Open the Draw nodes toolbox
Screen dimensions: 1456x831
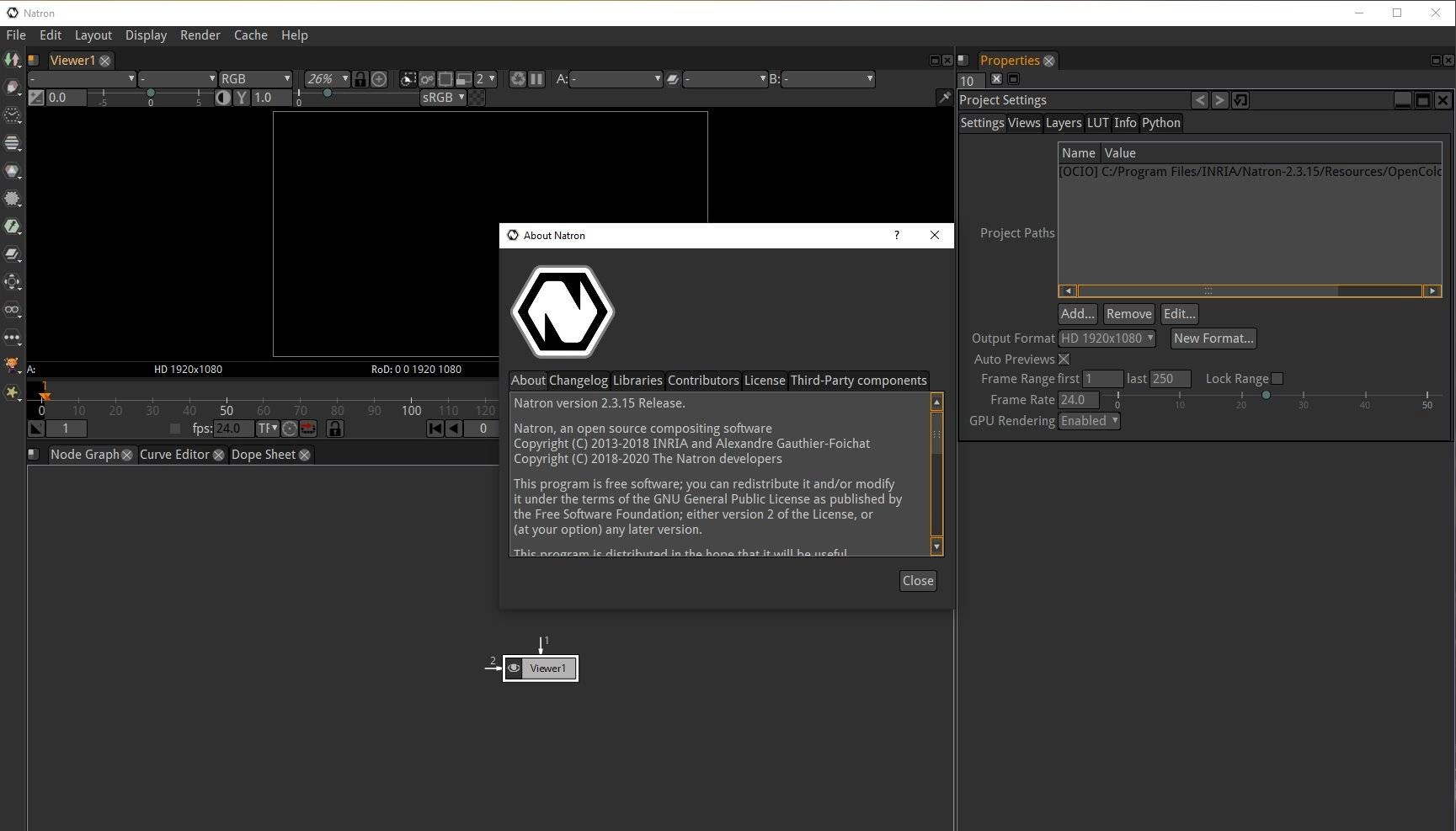click(x=12, y=88)
